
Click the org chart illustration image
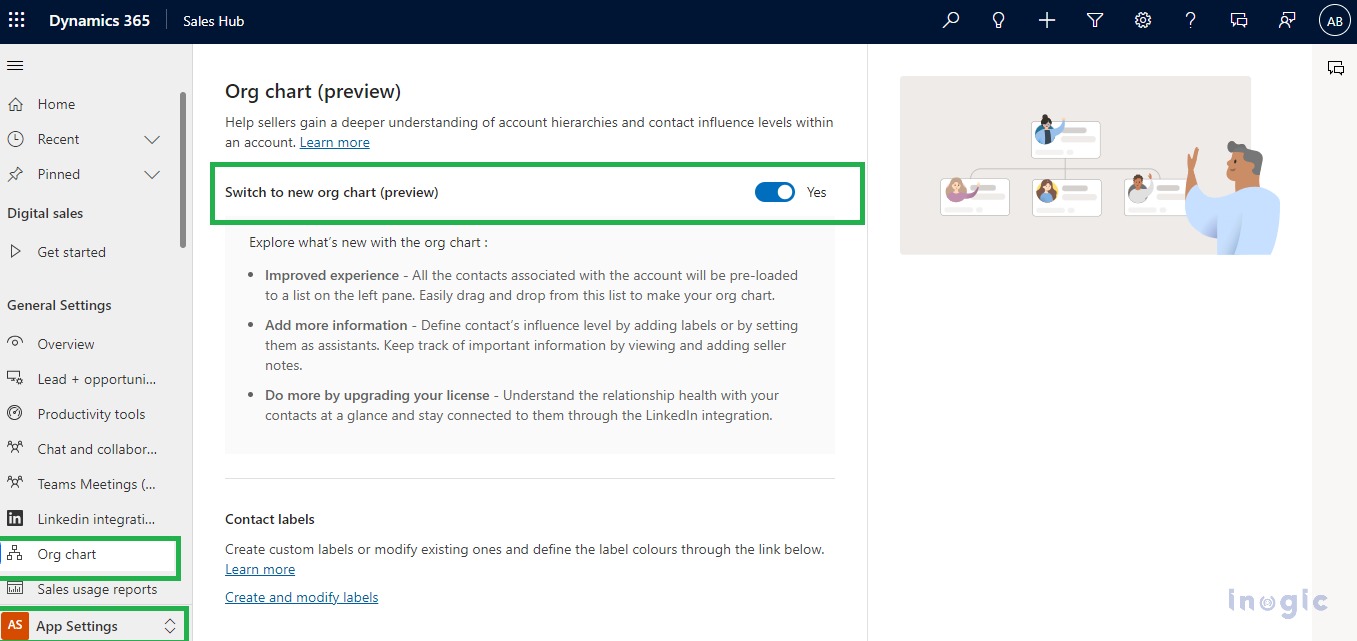1090,165
